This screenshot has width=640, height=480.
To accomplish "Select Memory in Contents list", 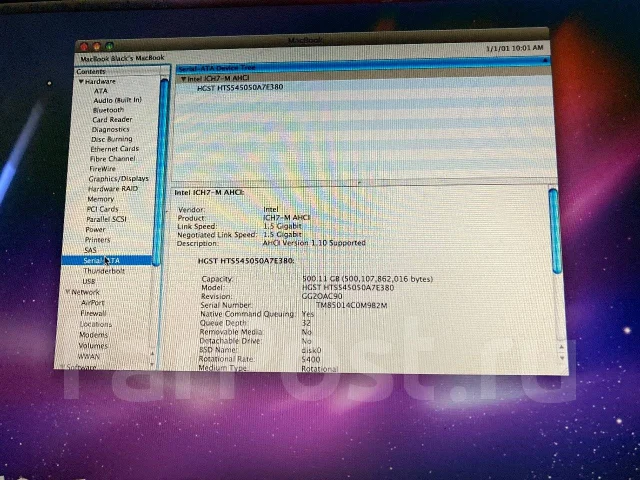I will [100, 199].
